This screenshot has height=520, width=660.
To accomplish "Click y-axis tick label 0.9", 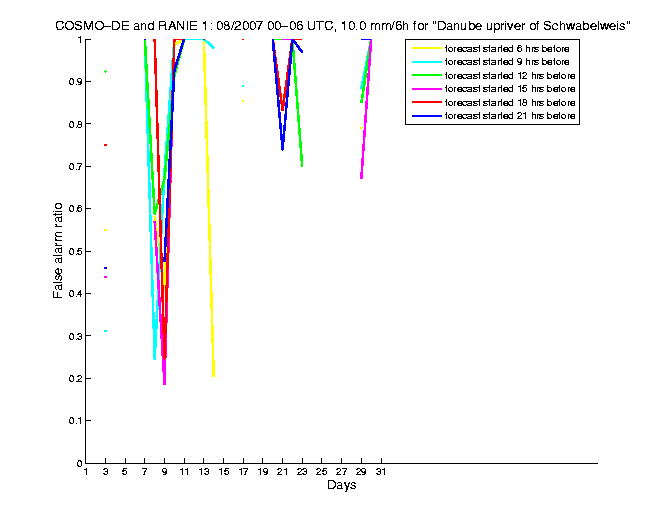I will tap(75, 82).
